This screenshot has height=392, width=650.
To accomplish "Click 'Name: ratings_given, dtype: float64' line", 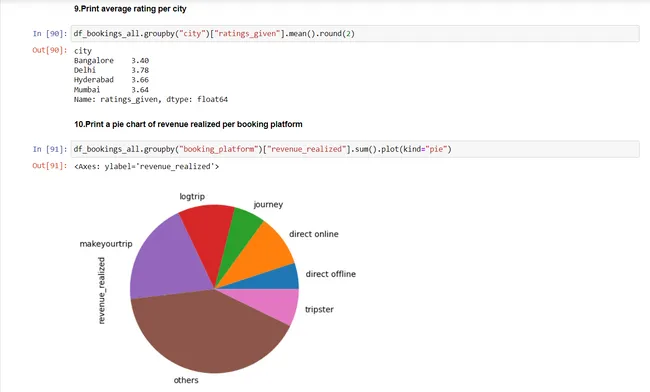I will click(x=151, y=99).
